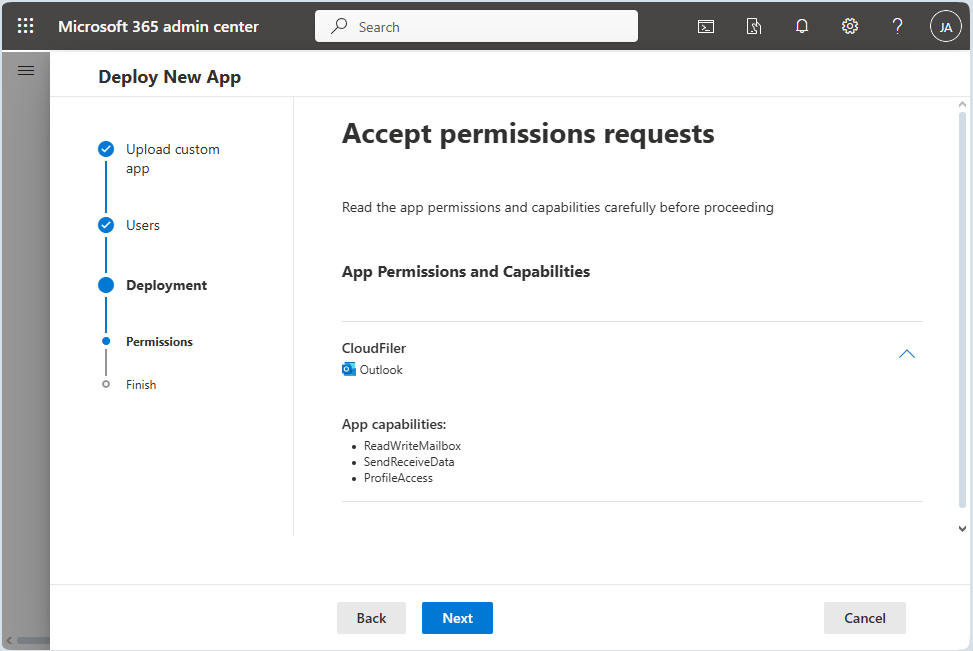Click the Next button
973x651 pixels.
tap(457, 618)
